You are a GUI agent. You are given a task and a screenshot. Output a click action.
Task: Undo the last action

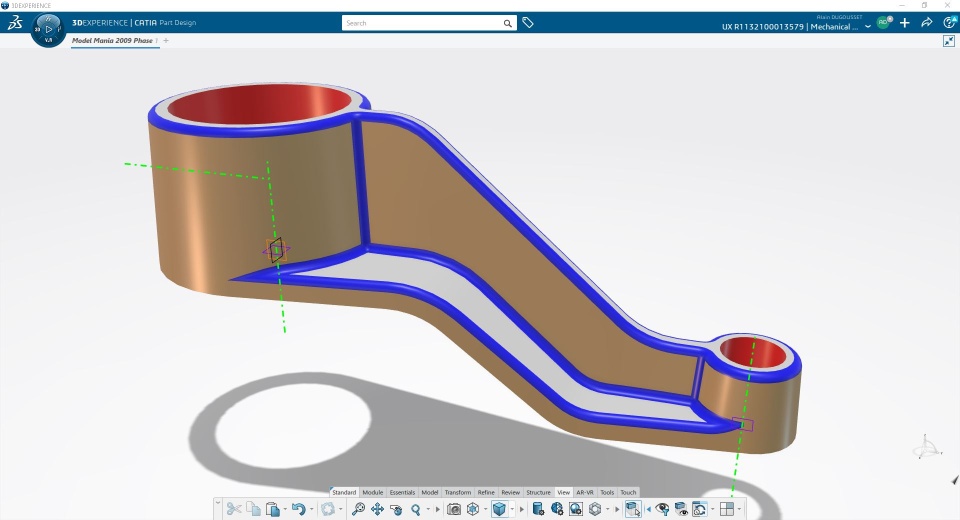pos(299,509)
